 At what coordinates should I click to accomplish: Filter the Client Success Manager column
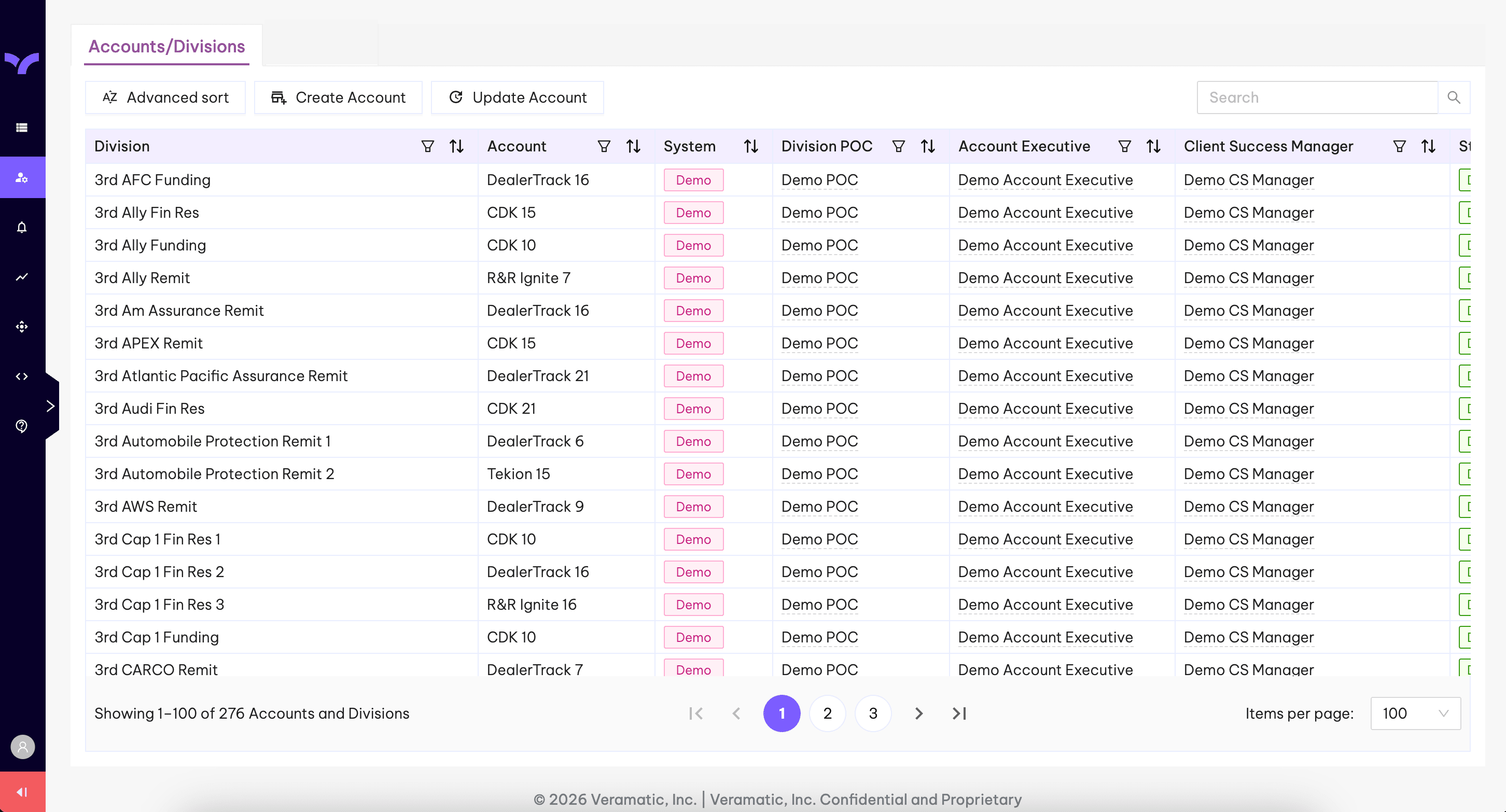coord(1399,146)
